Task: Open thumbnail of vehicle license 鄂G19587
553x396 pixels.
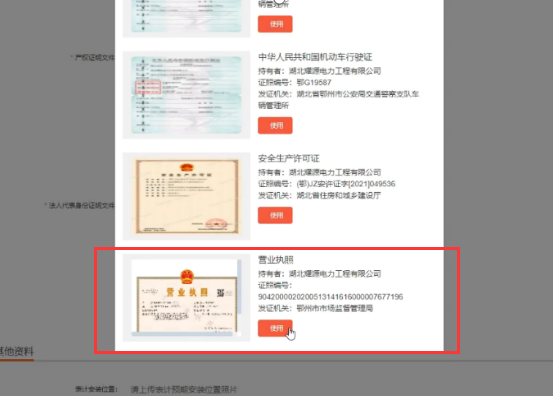Action: pyautogui.click(x=186, y=95)
